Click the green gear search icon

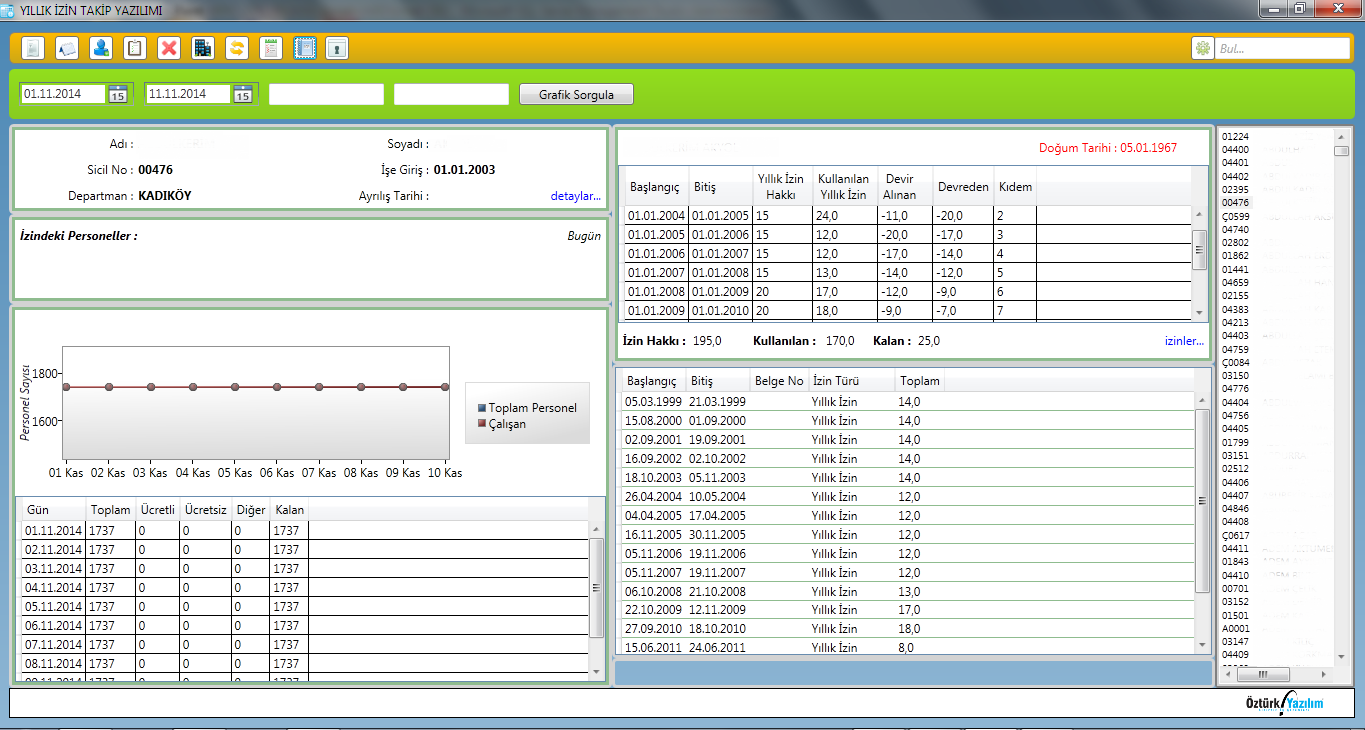point(1203,48)
